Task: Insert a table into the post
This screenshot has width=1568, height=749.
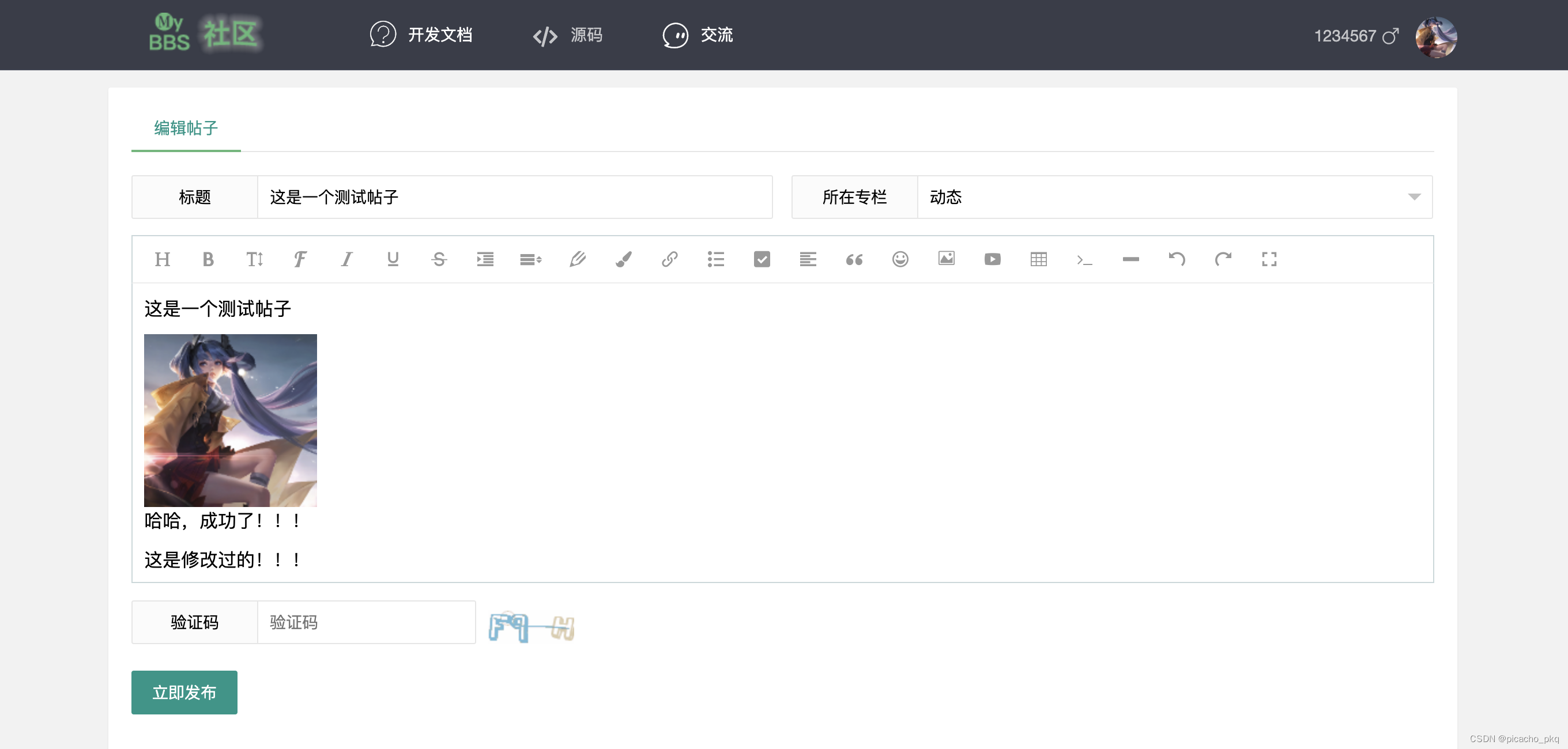Action: [1038, 259]
